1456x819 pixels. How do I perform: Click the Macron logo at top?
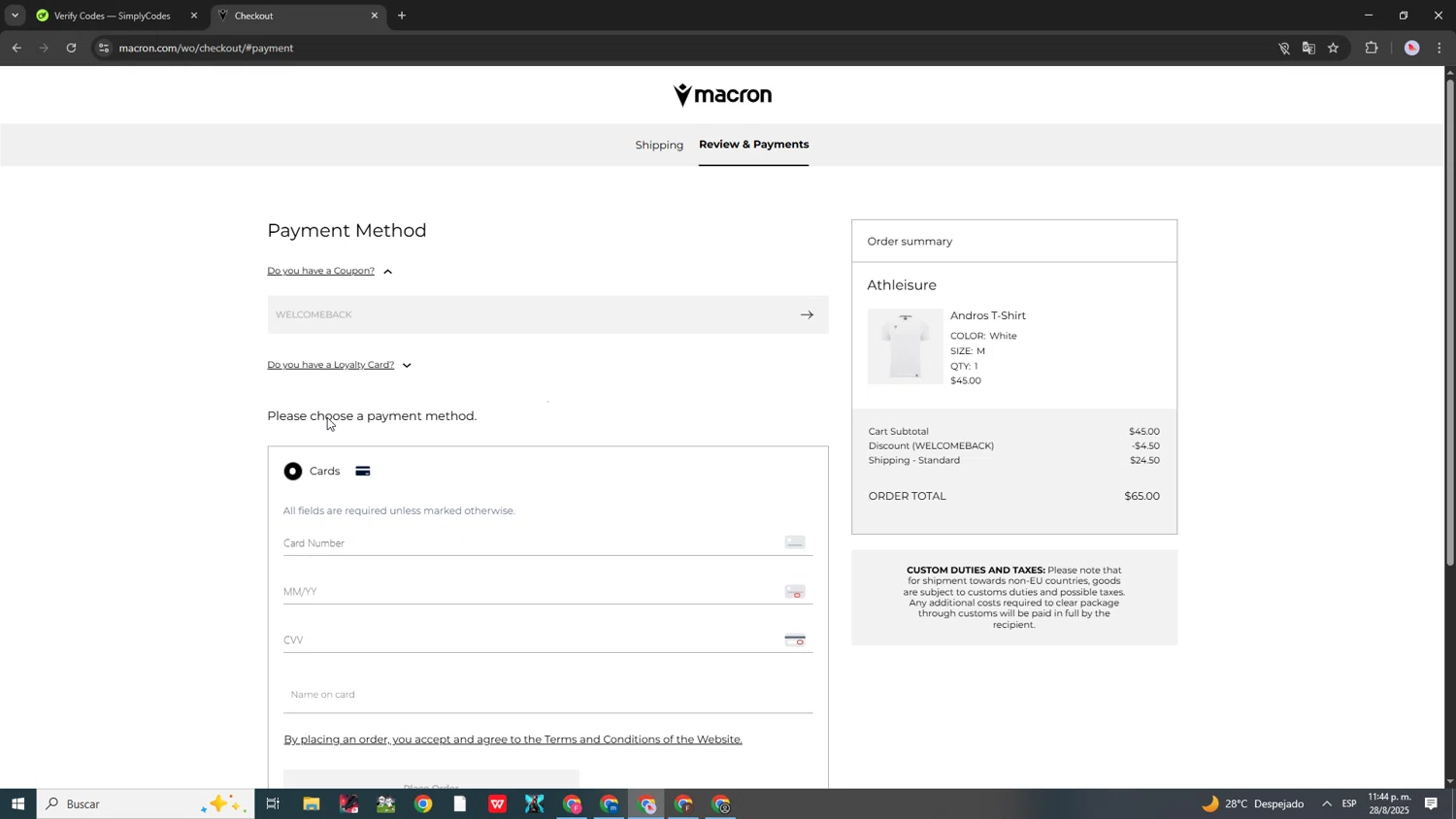[x=723, y=95]
